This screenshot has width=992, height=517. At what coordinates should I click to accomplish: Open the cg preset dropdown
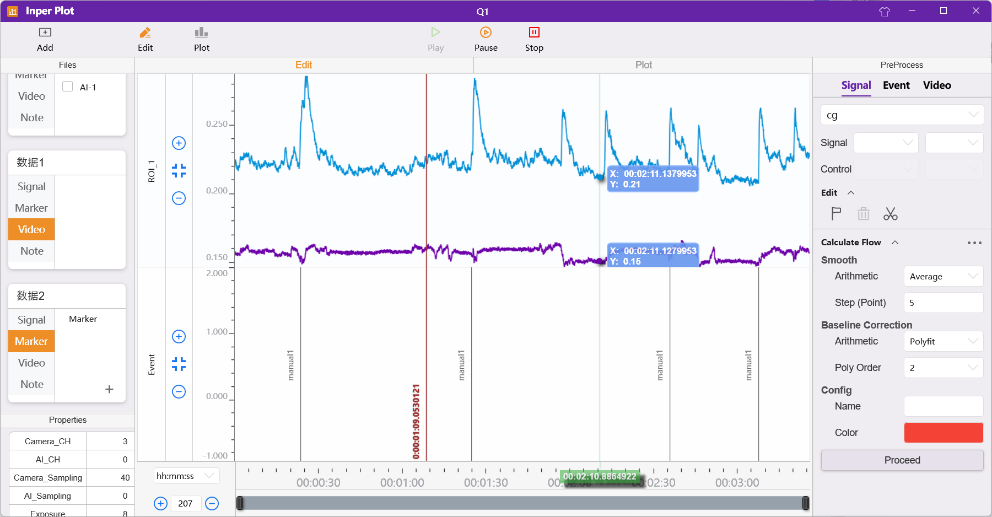click(x=902, y=115)
